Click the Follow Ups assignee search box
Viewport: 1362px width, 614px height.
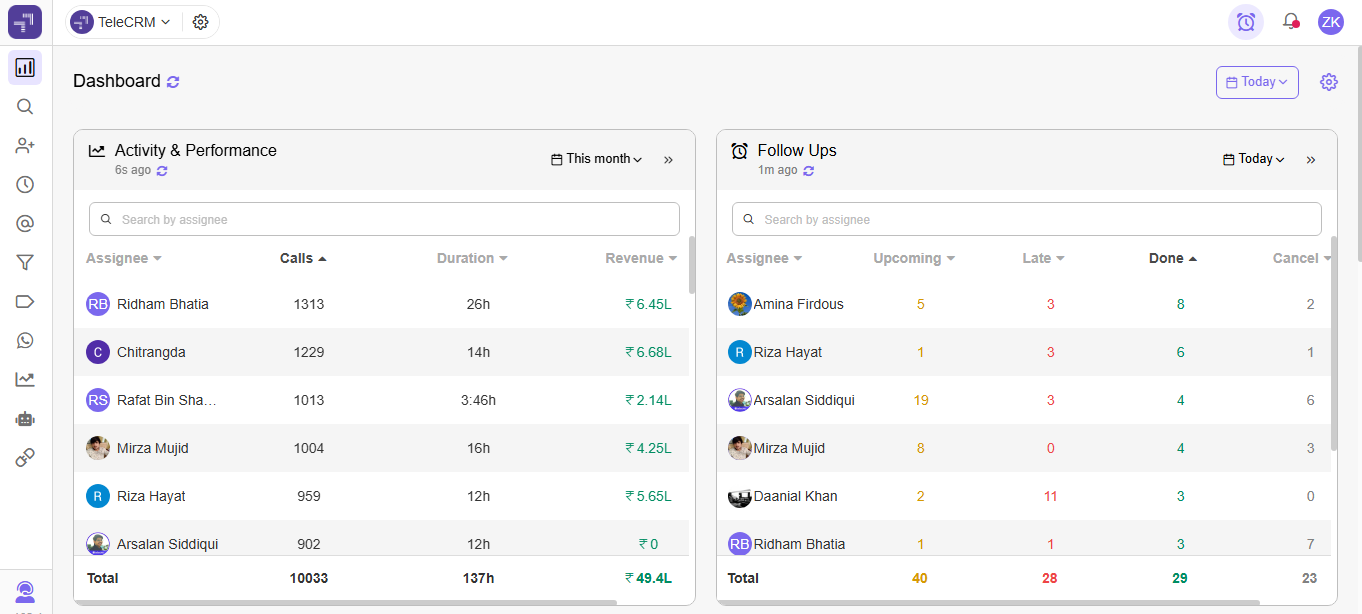tap(1025, 218)
